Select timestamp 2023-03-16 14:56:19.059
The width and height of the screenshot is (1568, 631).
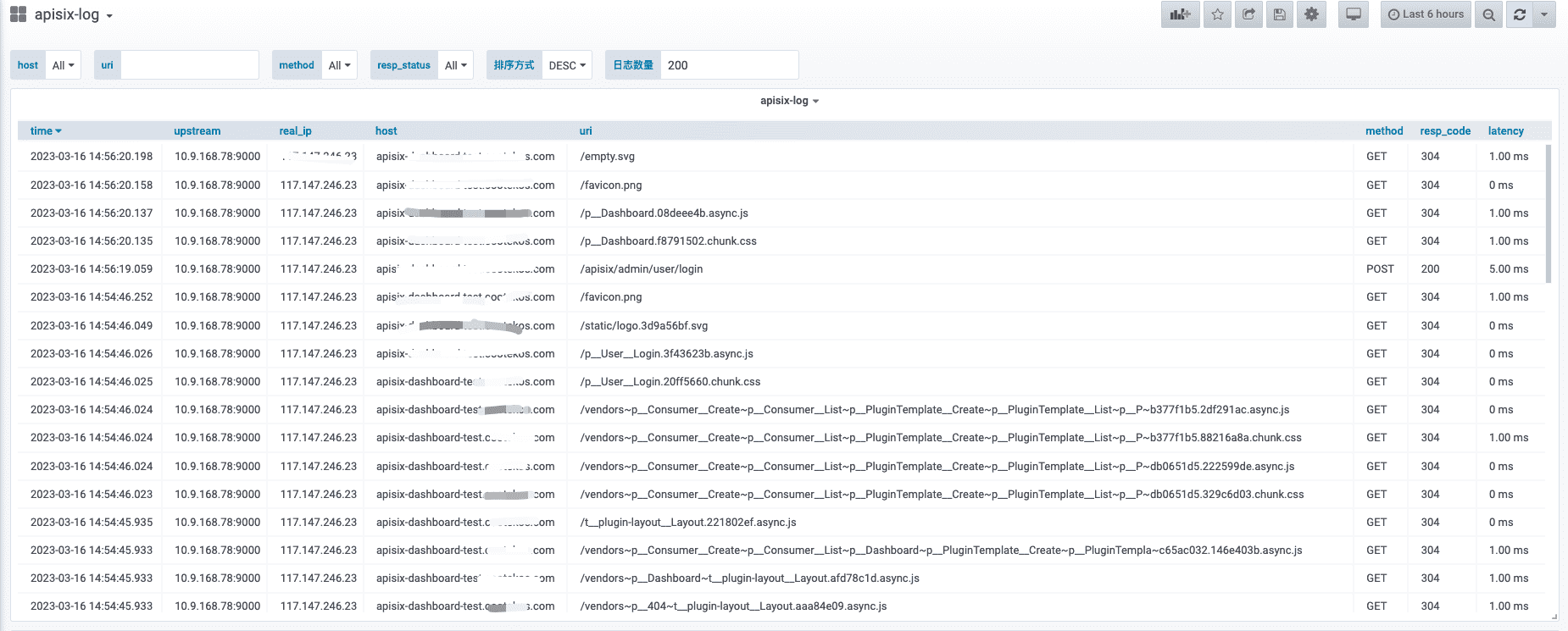tap(92, 269)
